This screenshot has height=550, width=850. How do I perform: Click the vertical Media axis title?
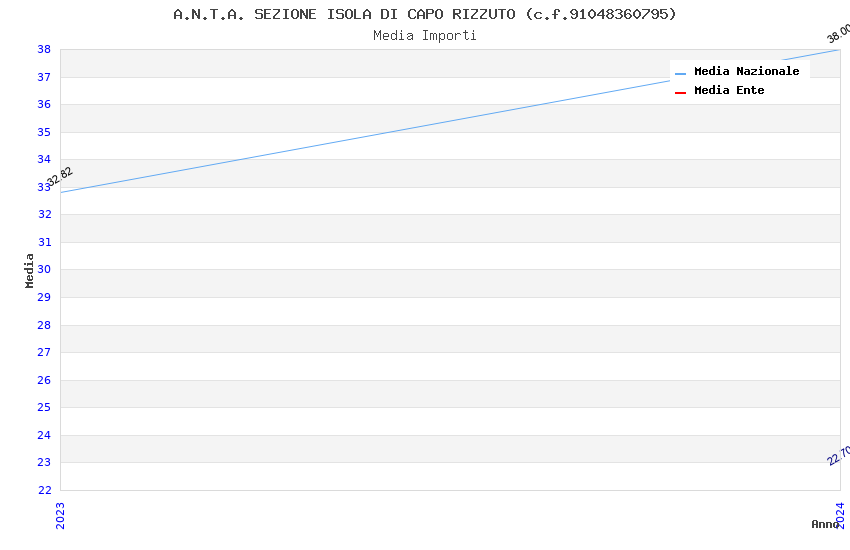pyautogui.click(x=29, y=270)
